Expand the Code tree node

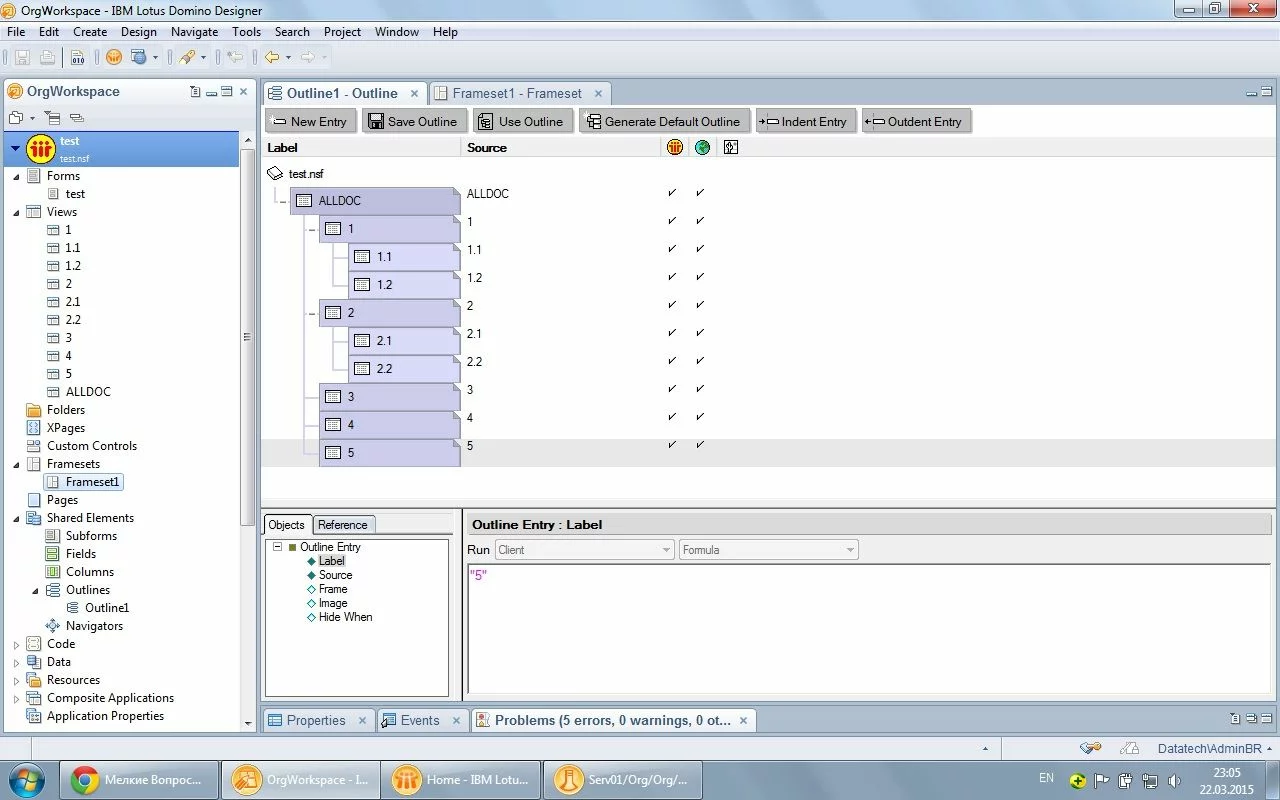pyautogui.click(x=17, y=645)
